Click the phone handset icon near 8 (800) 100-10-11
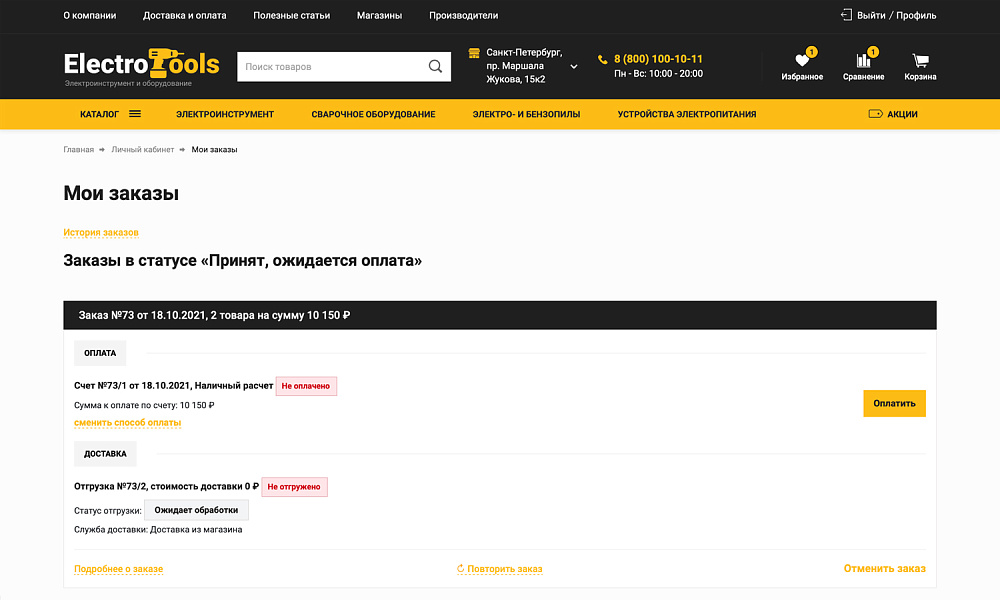1000x600 pixels. [601, 58]
